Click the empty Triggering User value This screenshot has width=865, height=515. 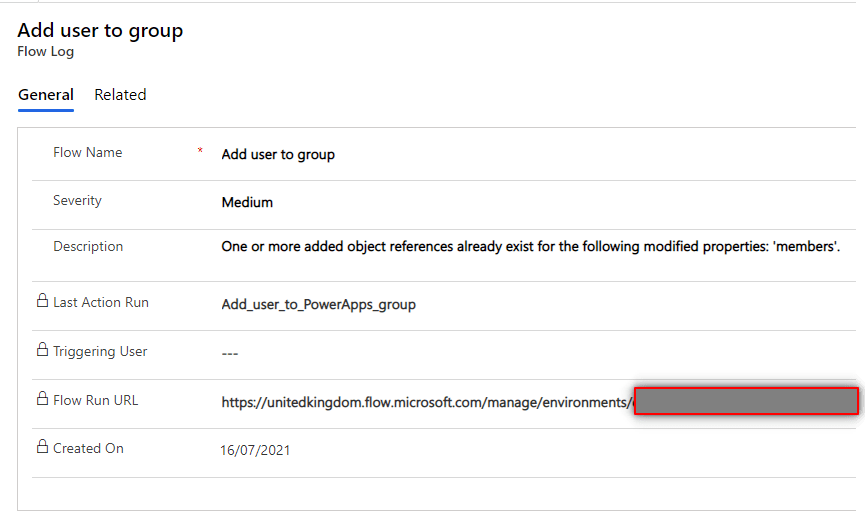click(230, 353)
